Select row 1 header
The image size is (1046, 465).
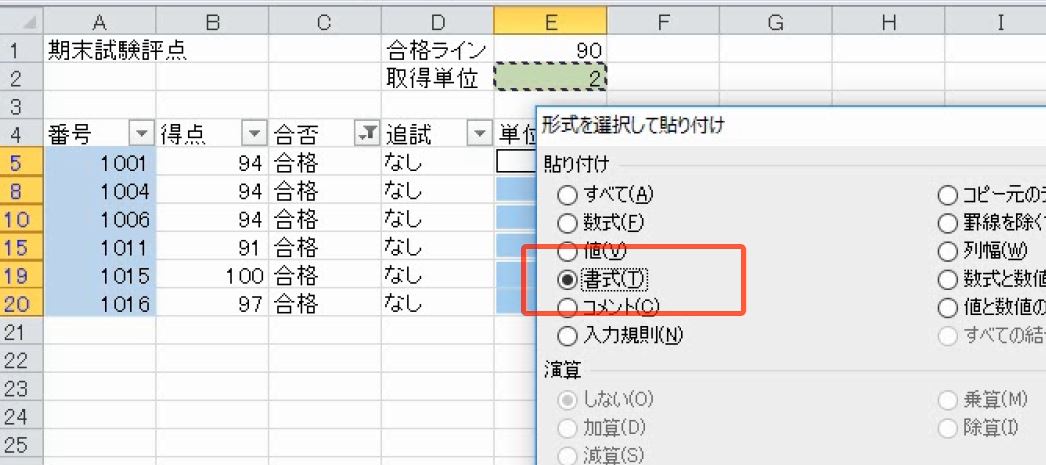point(21,50)
